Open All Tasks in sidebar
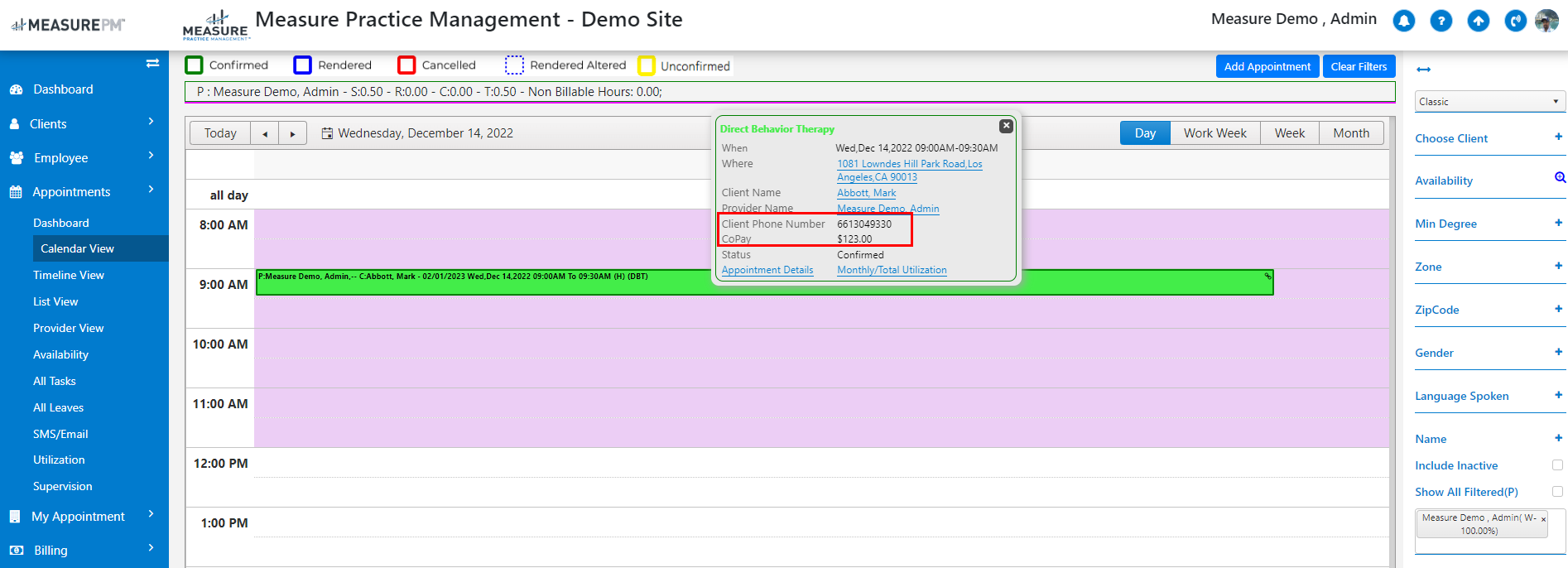 tap(55, 381)
